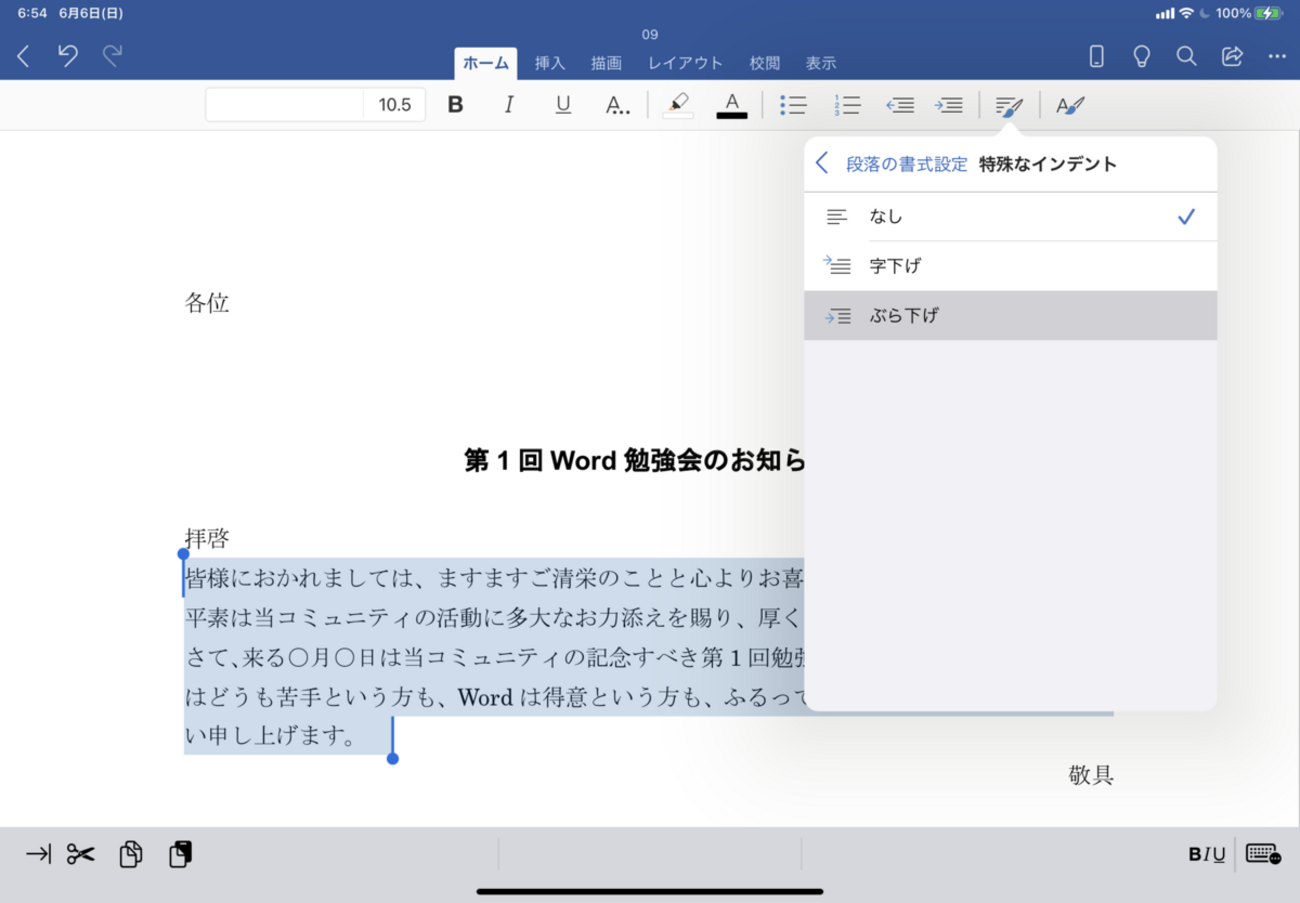
Task: Open the share document icon
Action: pyautogui.click(x=1232, y=56)
